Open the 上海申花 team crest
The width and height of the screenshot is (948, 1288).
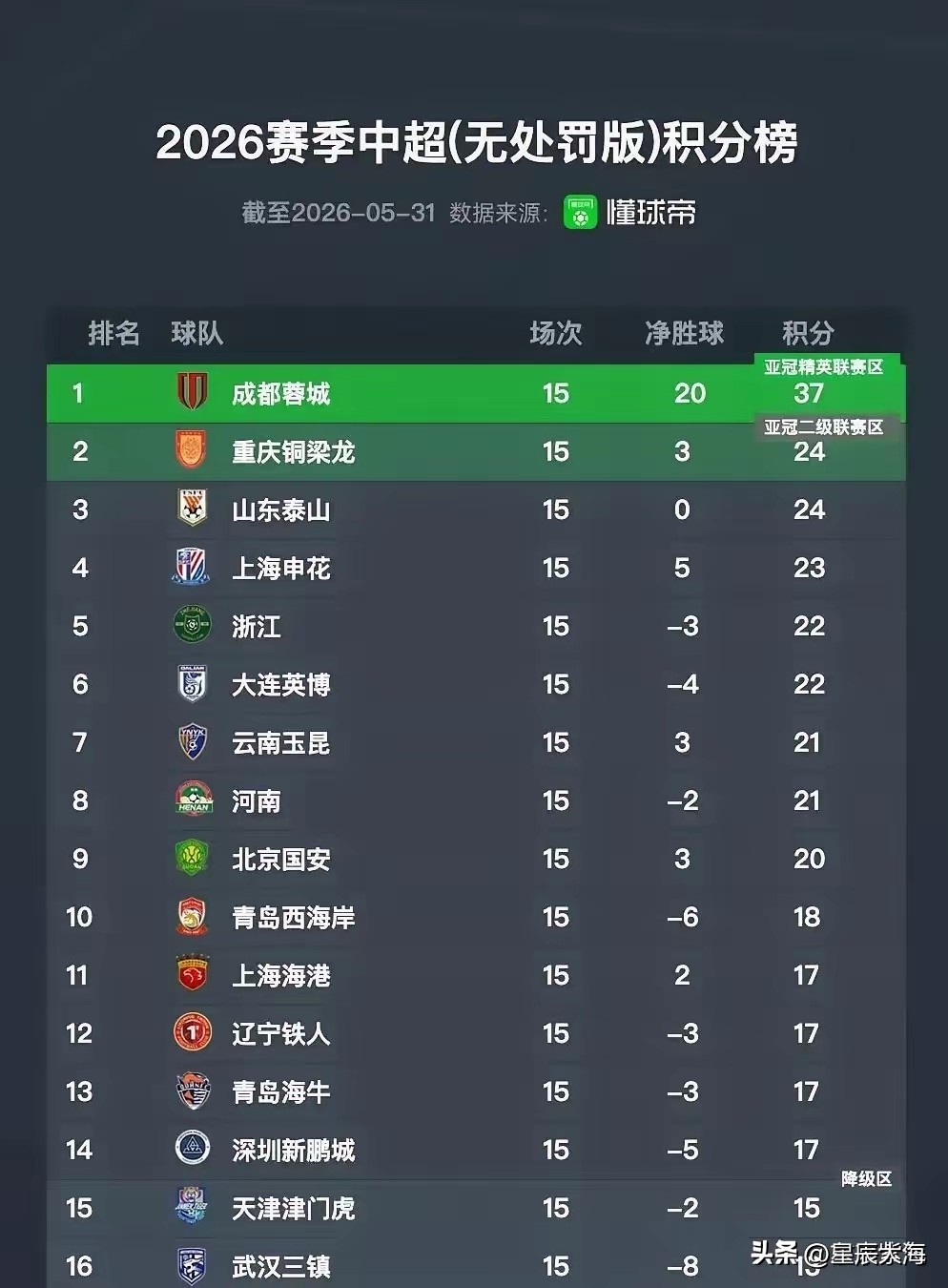(x=192, y=567)
